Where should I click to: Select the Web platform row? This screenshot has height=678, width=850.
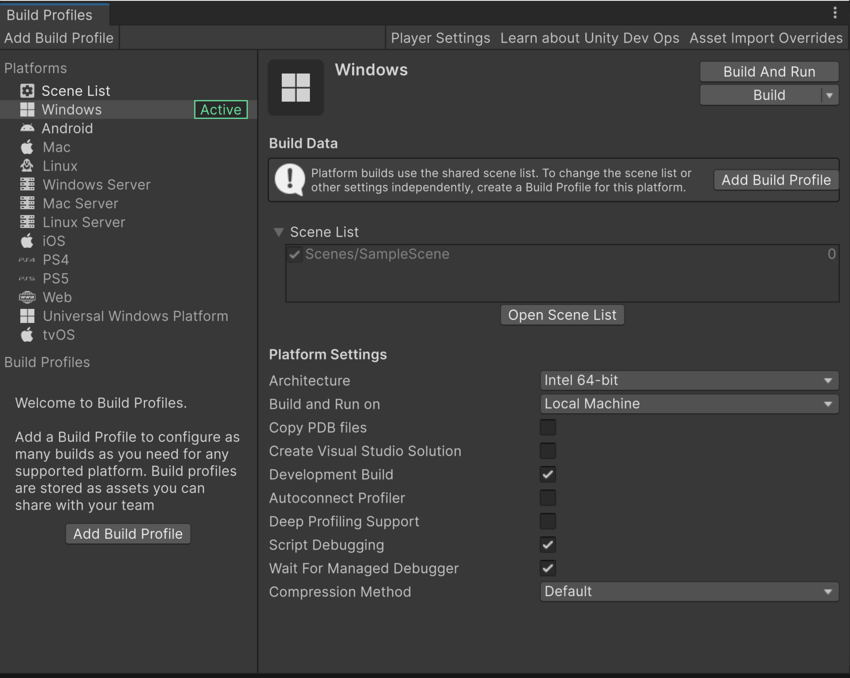[128, 297]
